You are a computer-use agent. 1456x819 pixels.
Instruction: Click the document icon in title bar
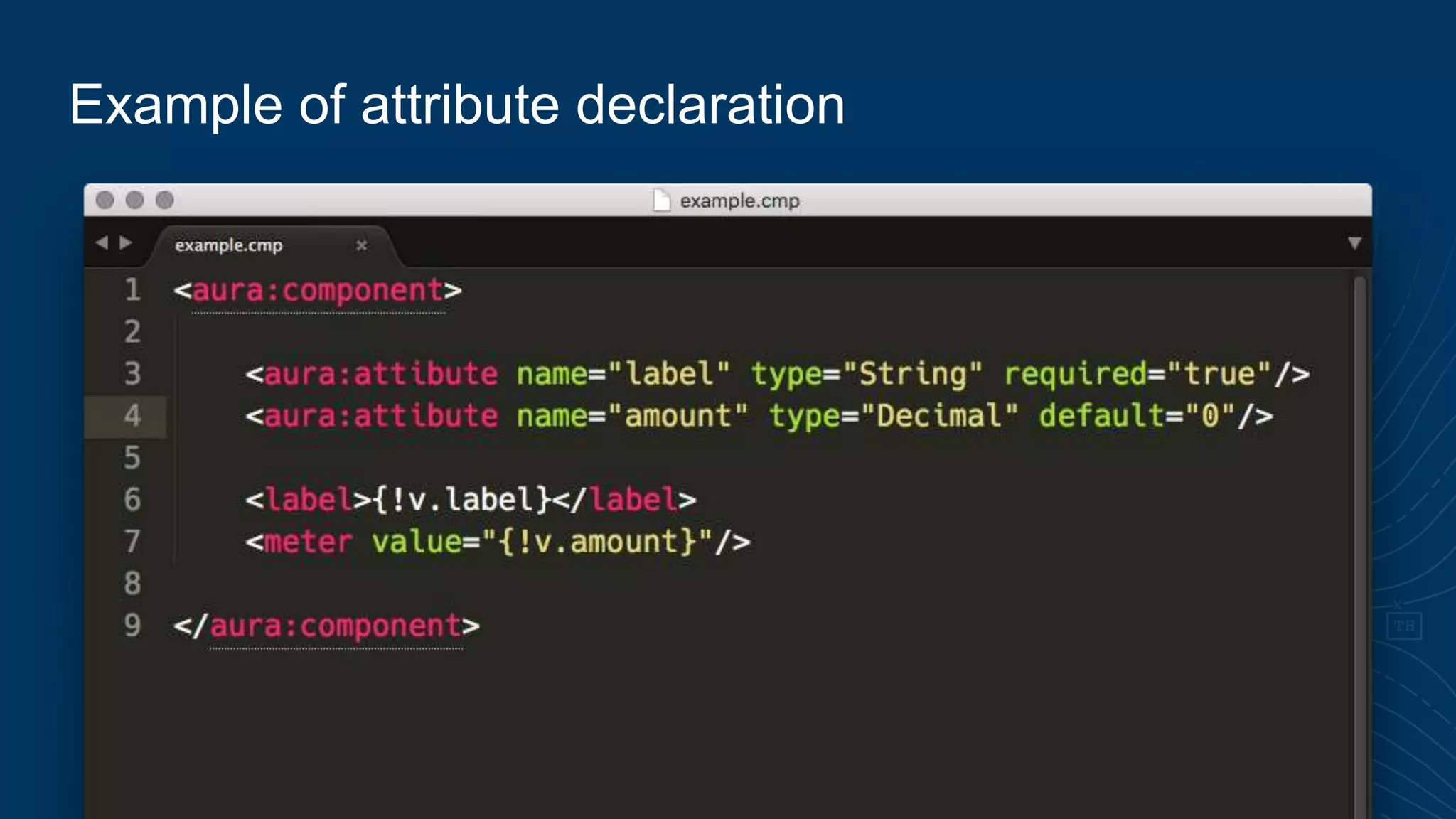click(x=661, y=200)
